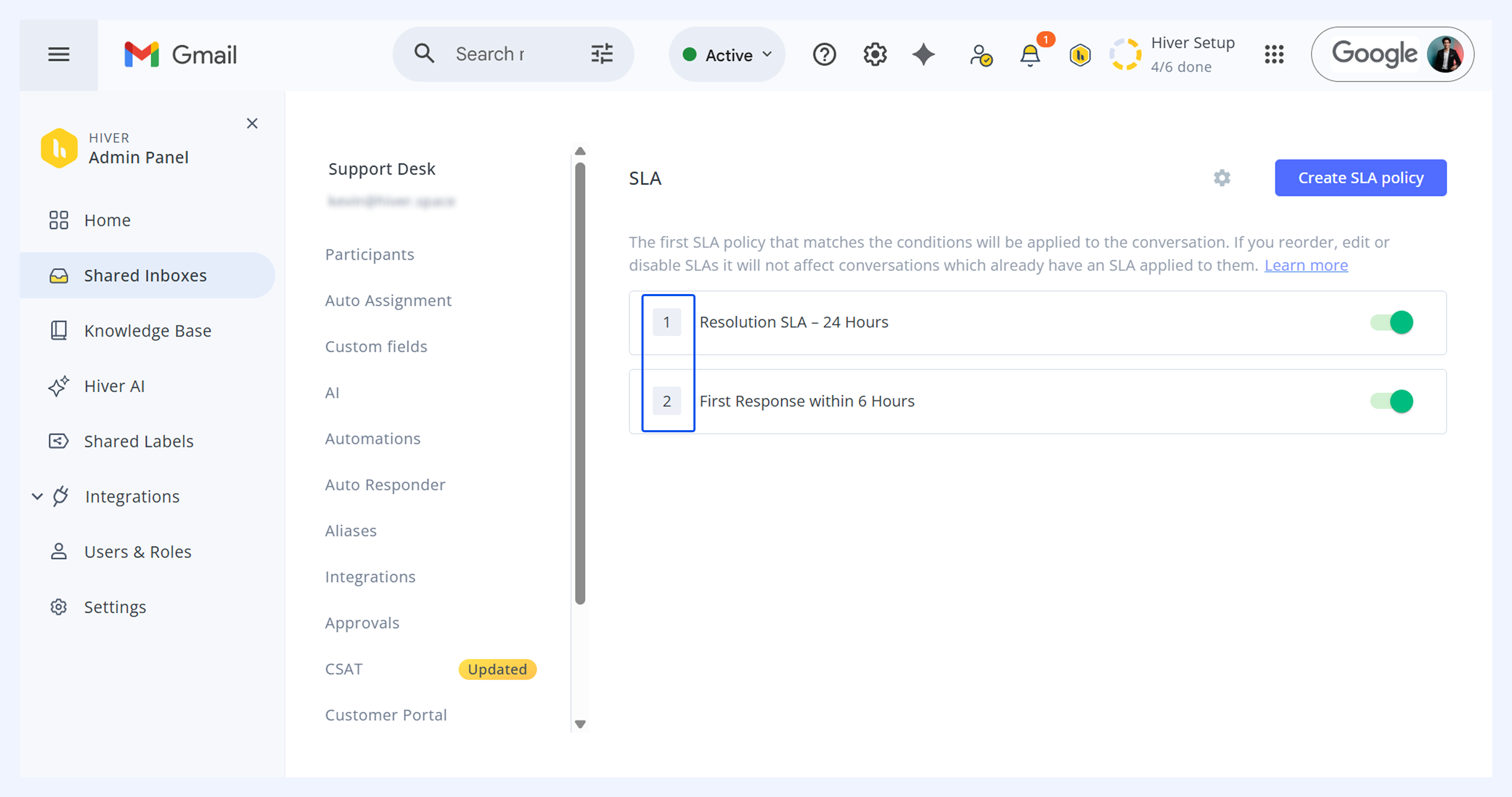
Task: Open Auto Responder inbox setting
Action: click(385, 485)
